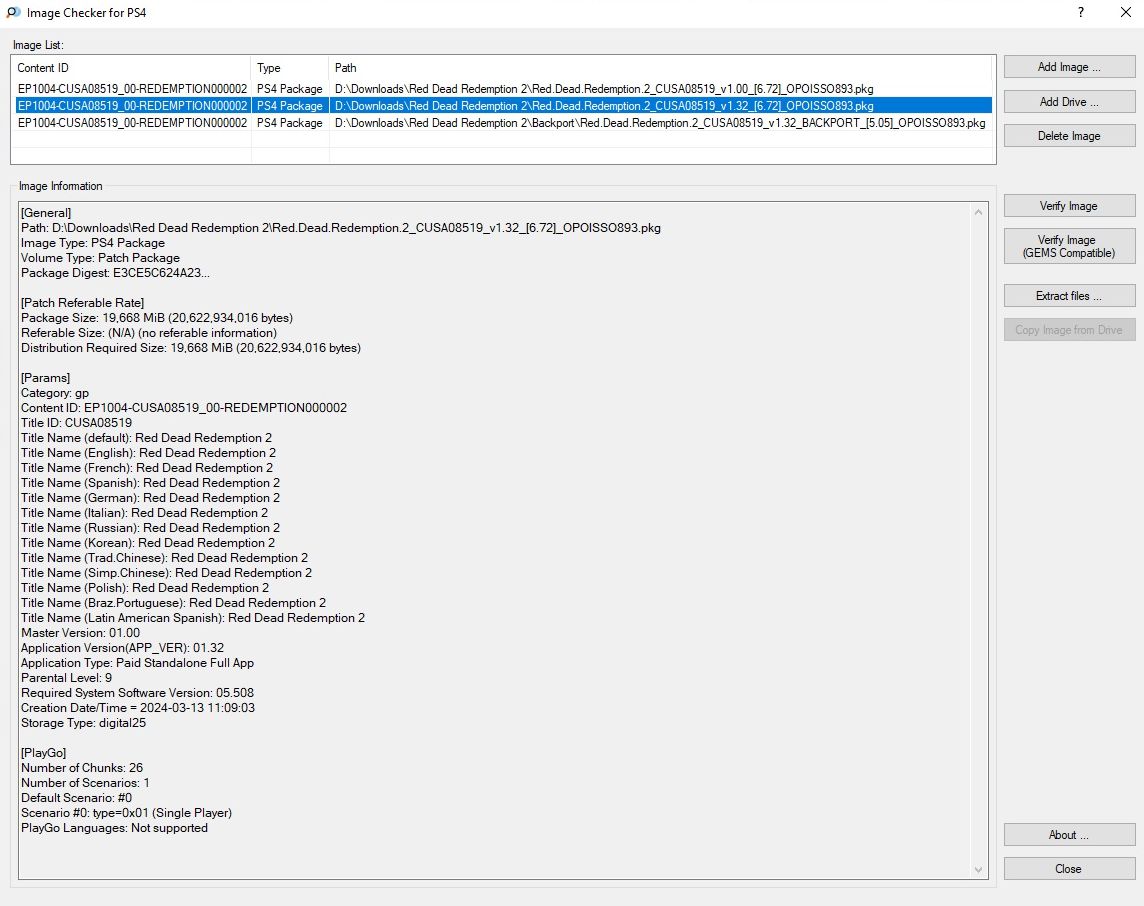This screenshot has height=906, width=1144.
Task: Click the Delete Image button
Action: coord(1069,136)
